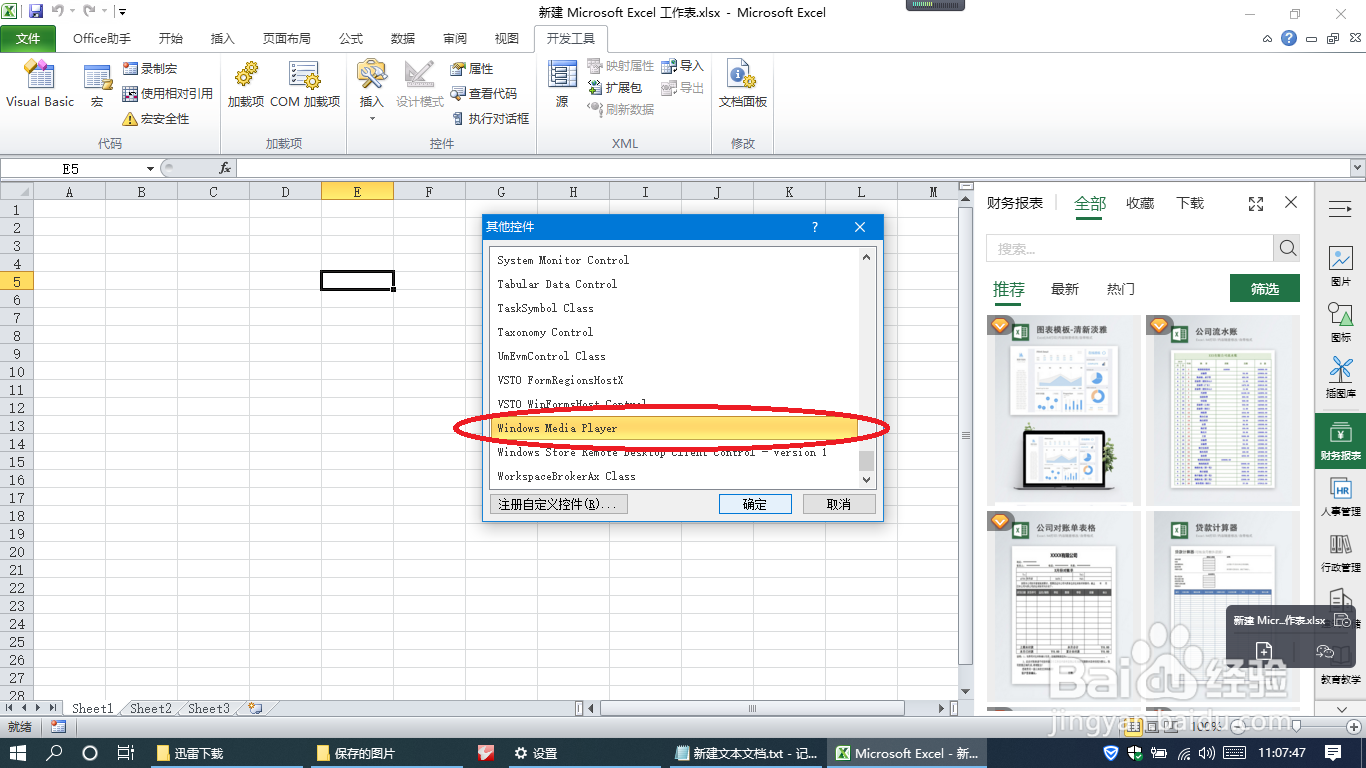Expand the Name Box dropdown arrow
This screenshot has width=1366, height=768.
[151, 169]
